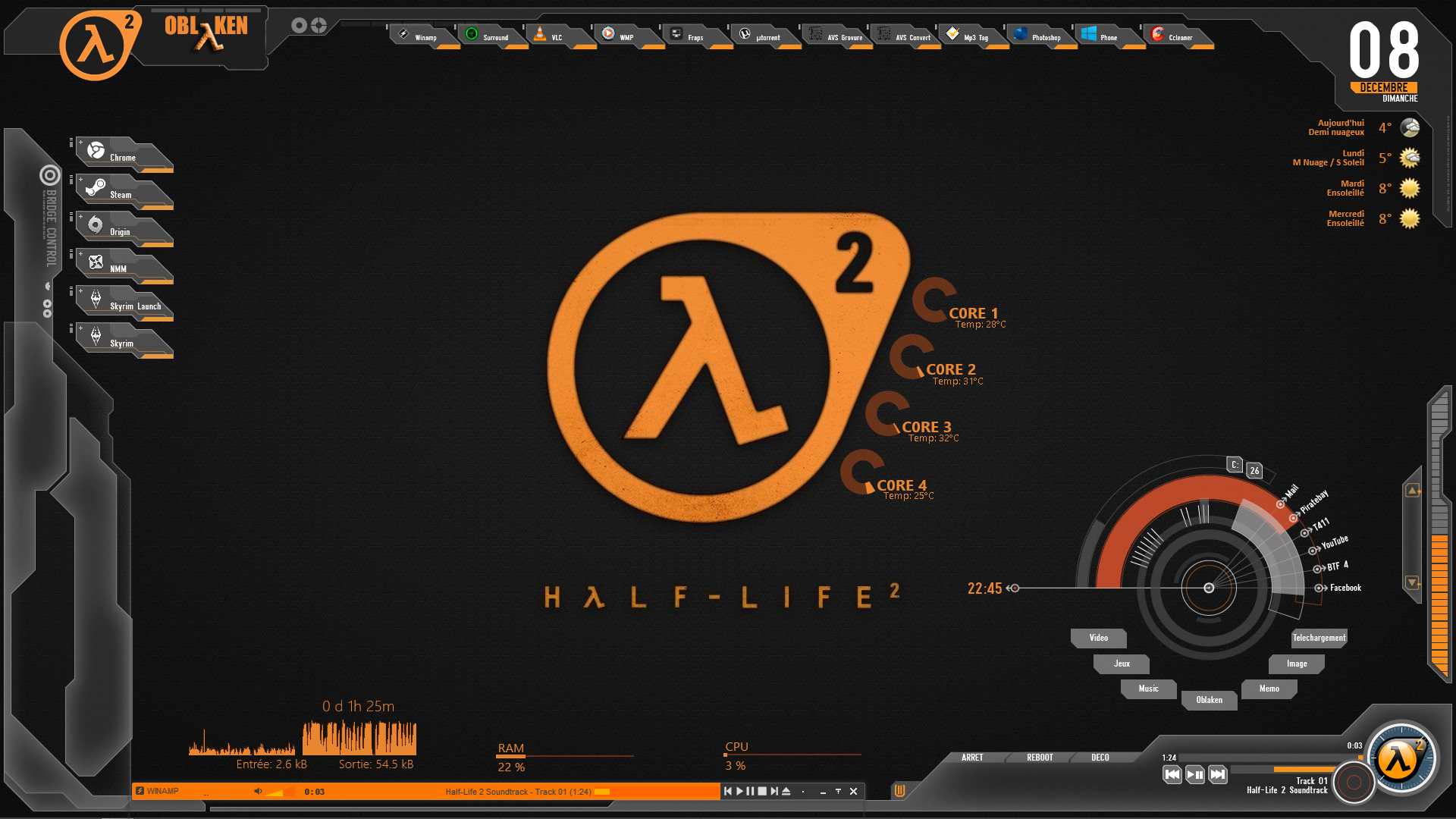Click the crosshair circle icon beside OBLAKEN
Screen dimensions: 1456x819
pos(319,26)
